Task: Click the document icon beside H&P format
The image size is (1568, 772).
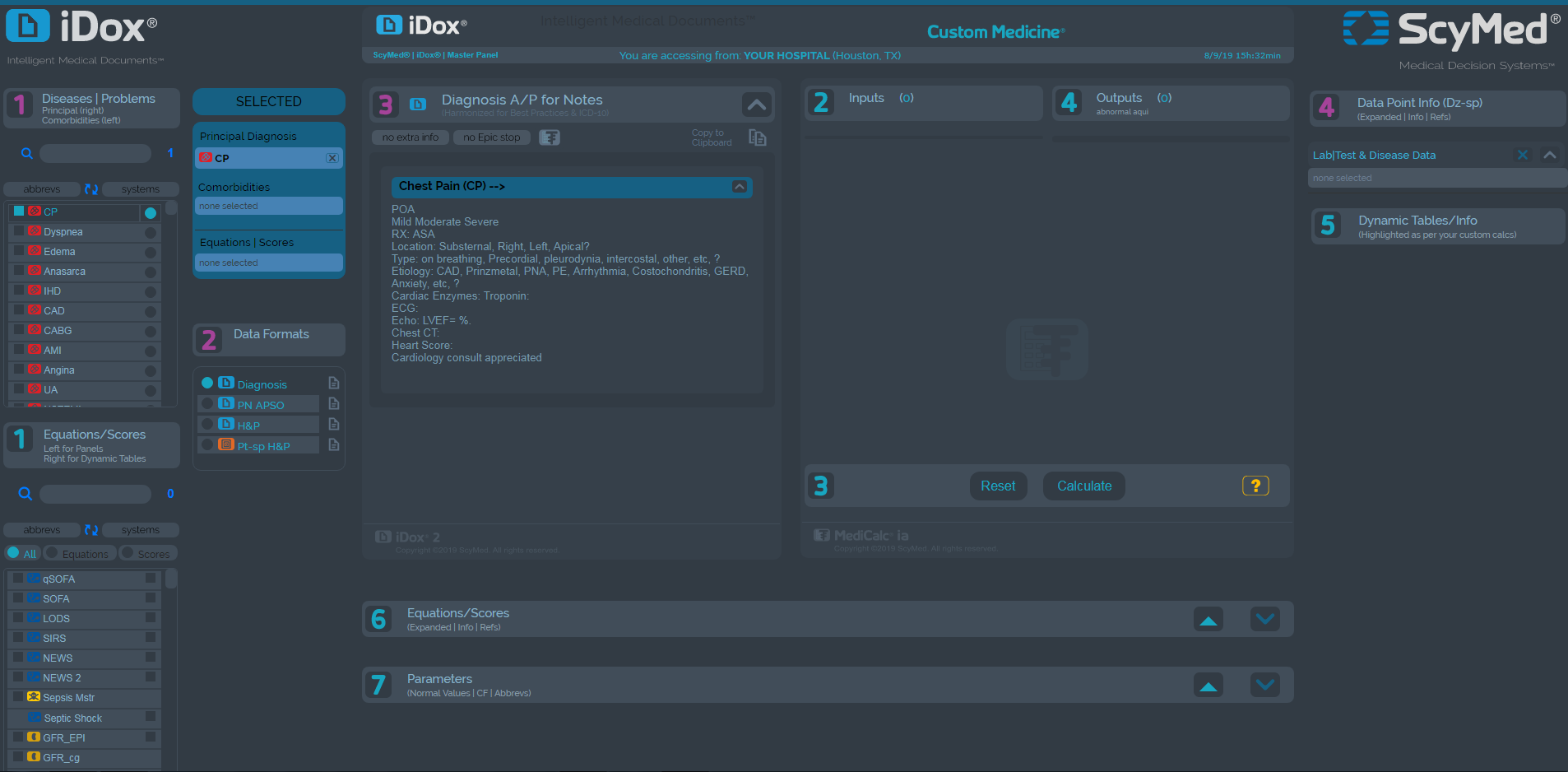Action: point(334,424)
